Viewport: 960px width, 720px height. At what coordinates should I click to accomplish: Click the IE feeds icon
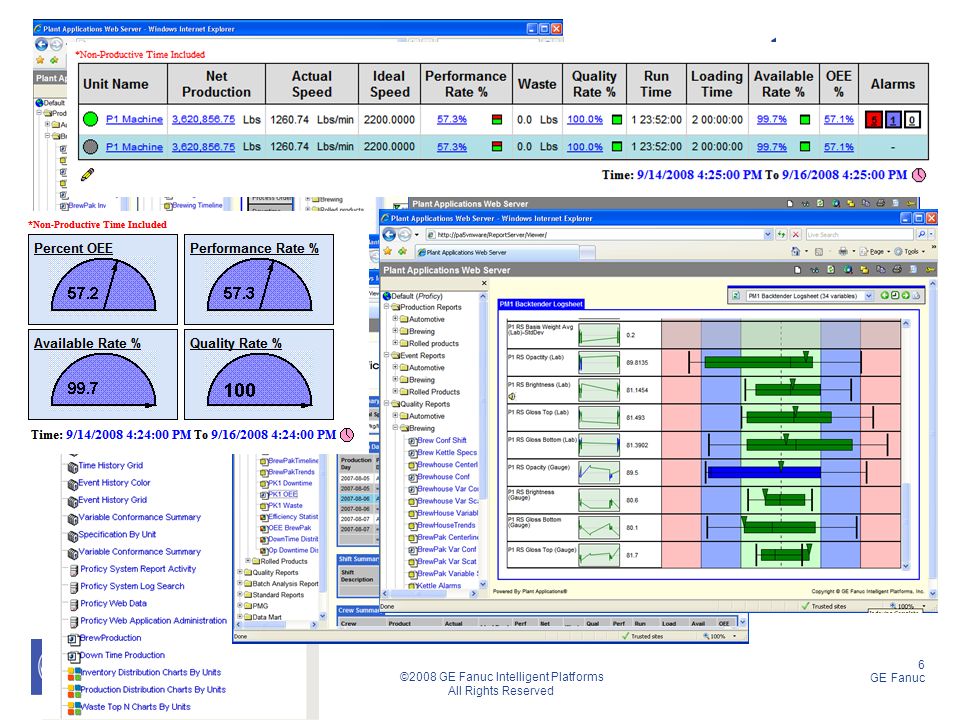pos(819,252)
